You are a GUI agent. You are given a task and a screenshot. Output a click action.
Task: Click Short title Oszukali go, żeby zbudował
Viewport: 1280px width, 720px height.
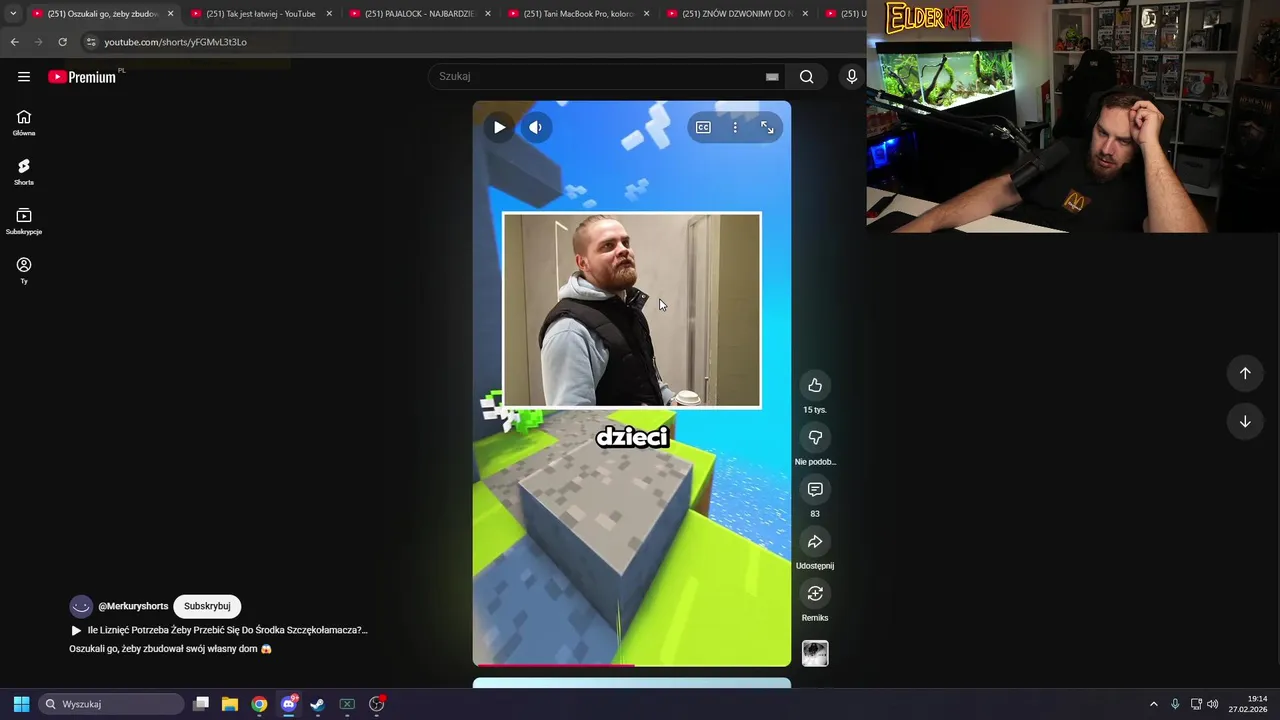point(170,649)
